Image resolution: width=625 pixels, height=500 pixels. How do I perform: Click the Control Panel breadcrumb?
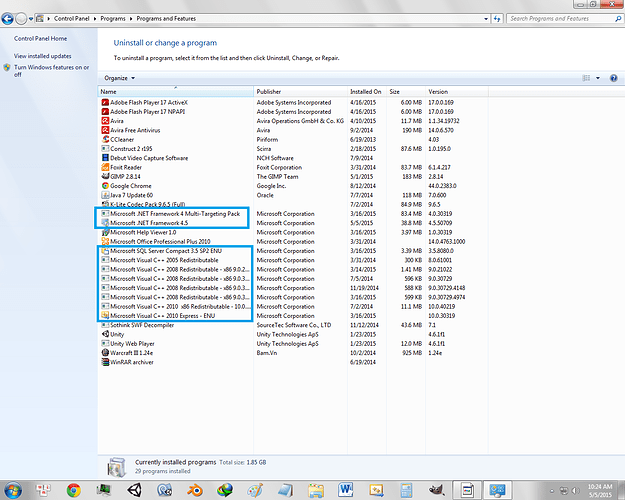[71, 19]
